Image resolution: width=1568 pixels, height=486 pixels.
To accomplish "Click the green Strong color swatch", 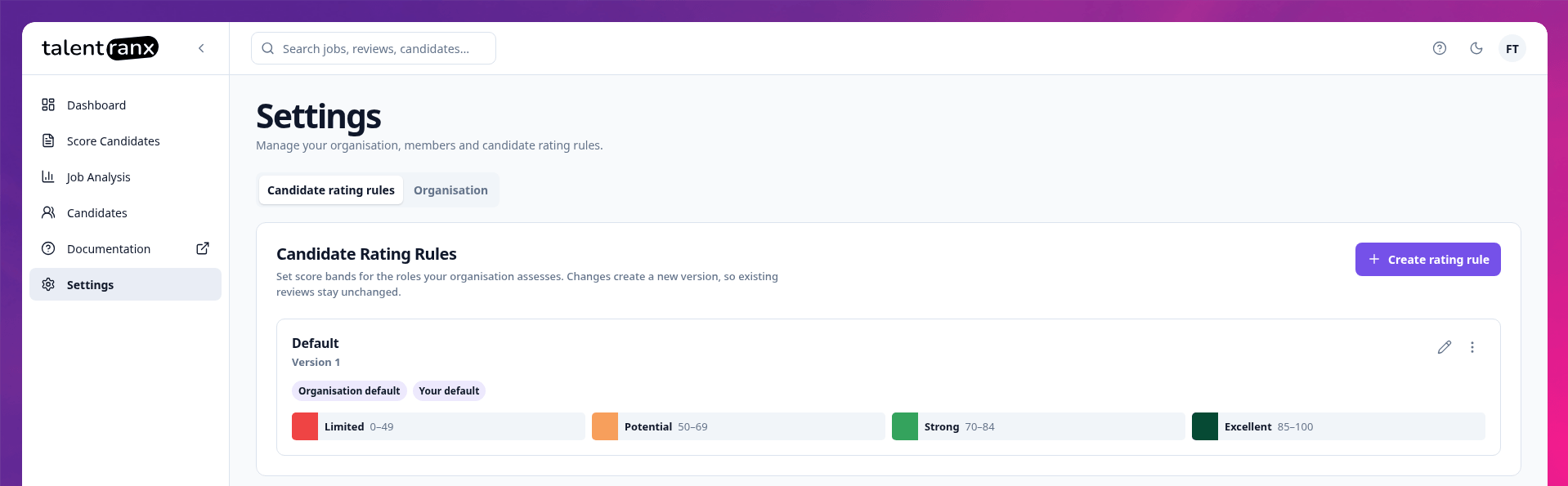I will [x=905, y=426].
